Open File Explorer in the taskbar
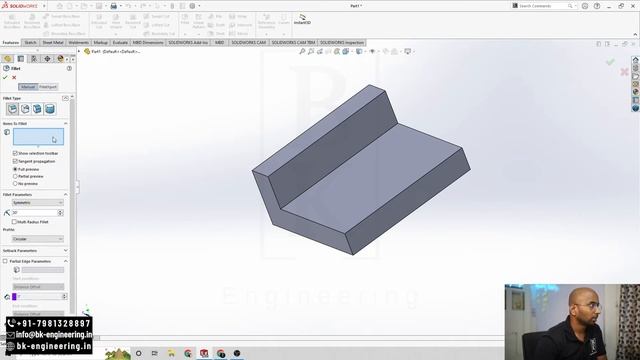Viewport: 640px width, 360px height. pyautogui.click(x=171, y=353)
